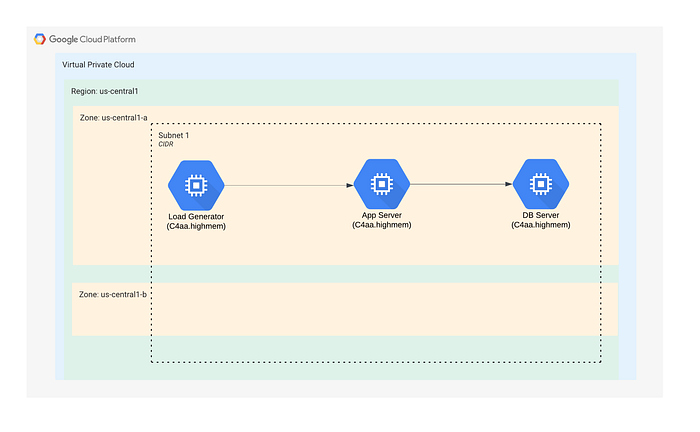Click the Google Cloud hexagon logo
700x432 pixels.
pos(40,39)
